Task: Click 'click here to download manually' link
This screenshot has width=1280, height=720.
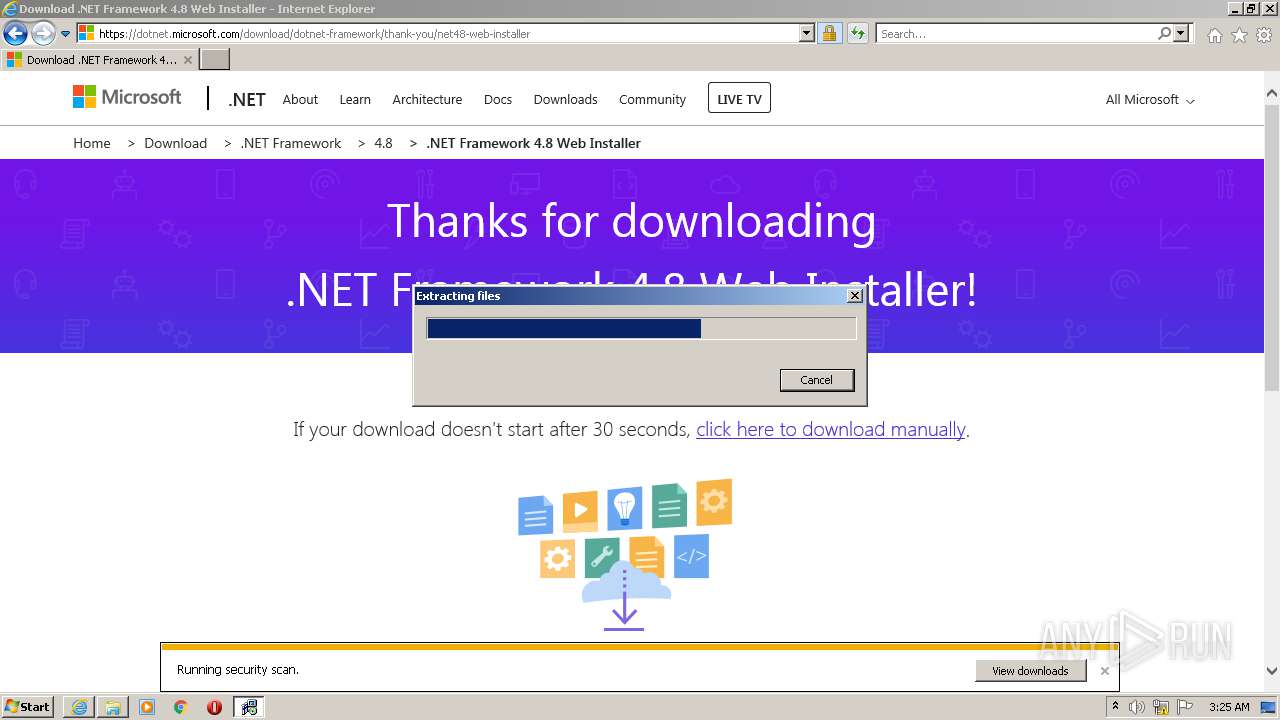Action: pos(831,429)
